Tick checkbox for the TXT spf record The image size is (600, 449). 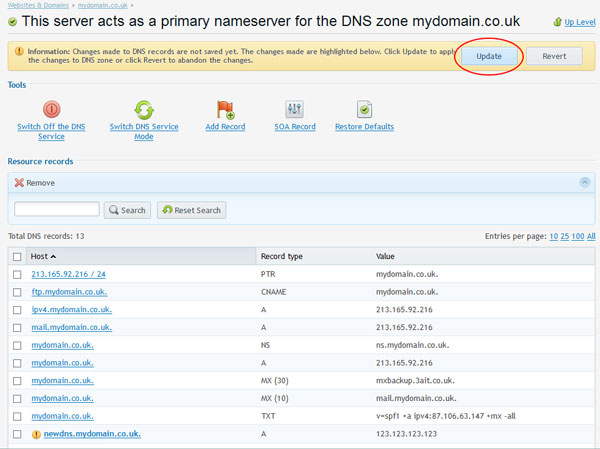tap(17, 416)
